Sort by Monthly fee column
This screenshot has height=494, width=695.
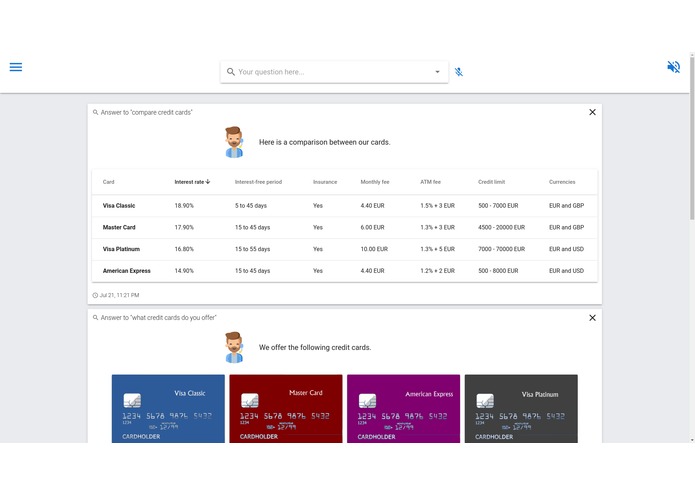tap(375, 182)
